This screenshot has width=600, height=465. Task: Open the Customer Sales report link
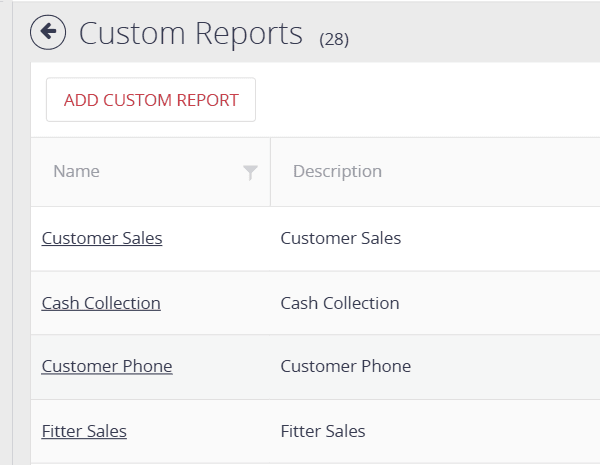[x=102, y=238]
